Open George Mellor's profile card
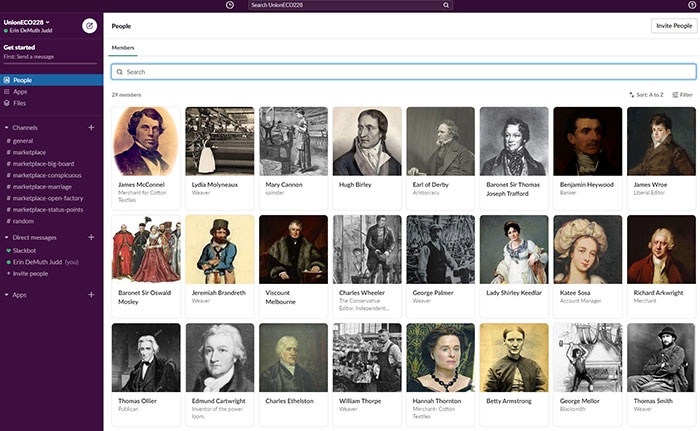Screen dimensions: 700x431 588,374
